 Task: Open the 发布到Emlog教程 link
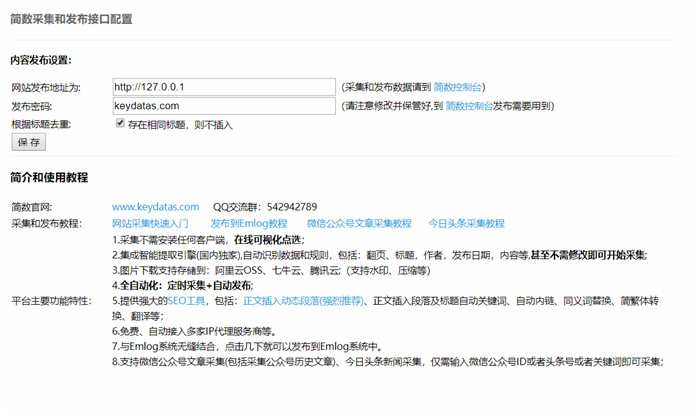[248, 223]
